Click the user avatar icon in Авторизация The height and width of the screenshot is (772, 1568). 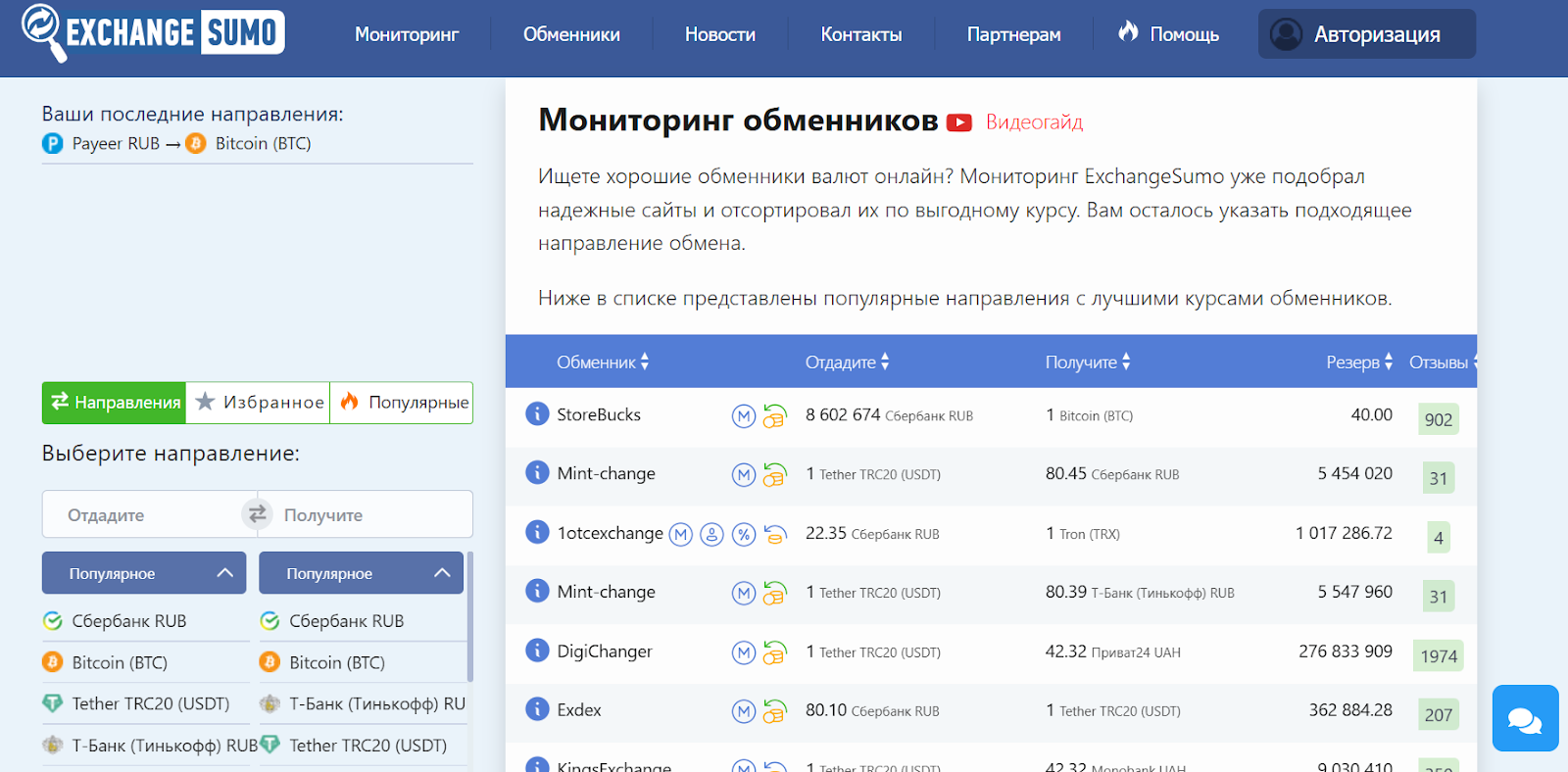1286,34
